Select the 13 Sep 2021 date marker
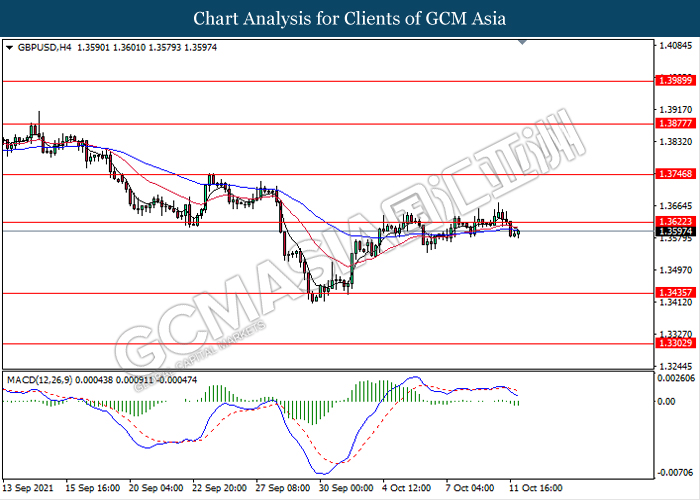The width and height of the screenshot is (700, 500). (x=28, y=488)
